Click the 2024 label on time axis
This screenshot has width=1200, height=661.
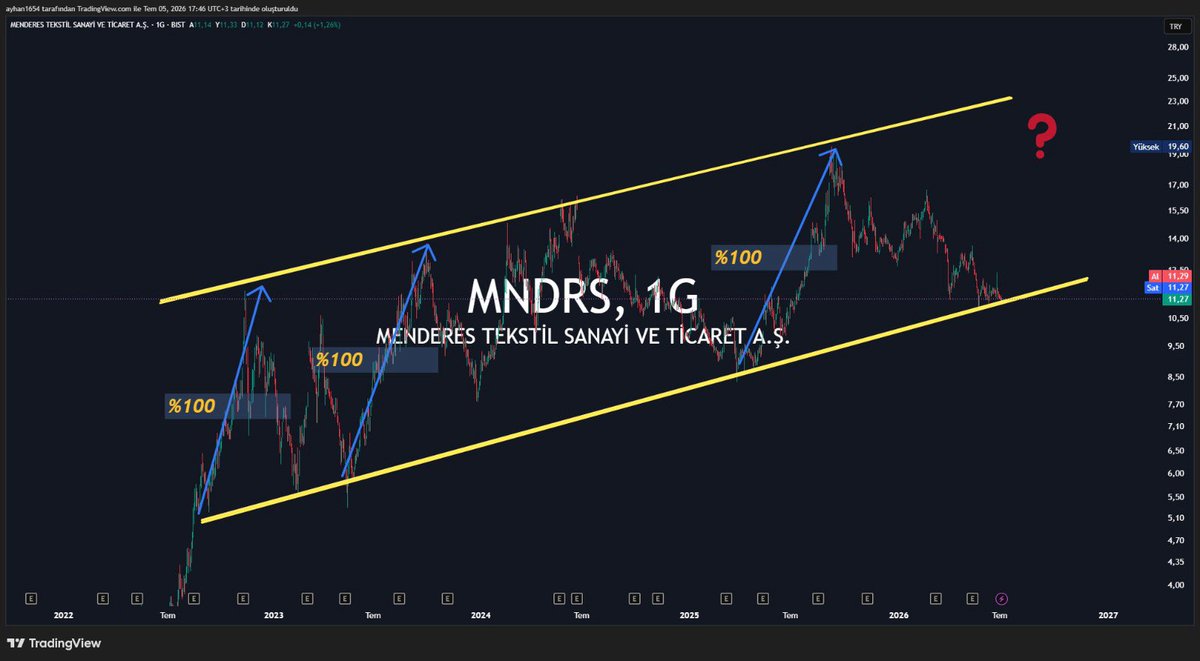(480, 615)
